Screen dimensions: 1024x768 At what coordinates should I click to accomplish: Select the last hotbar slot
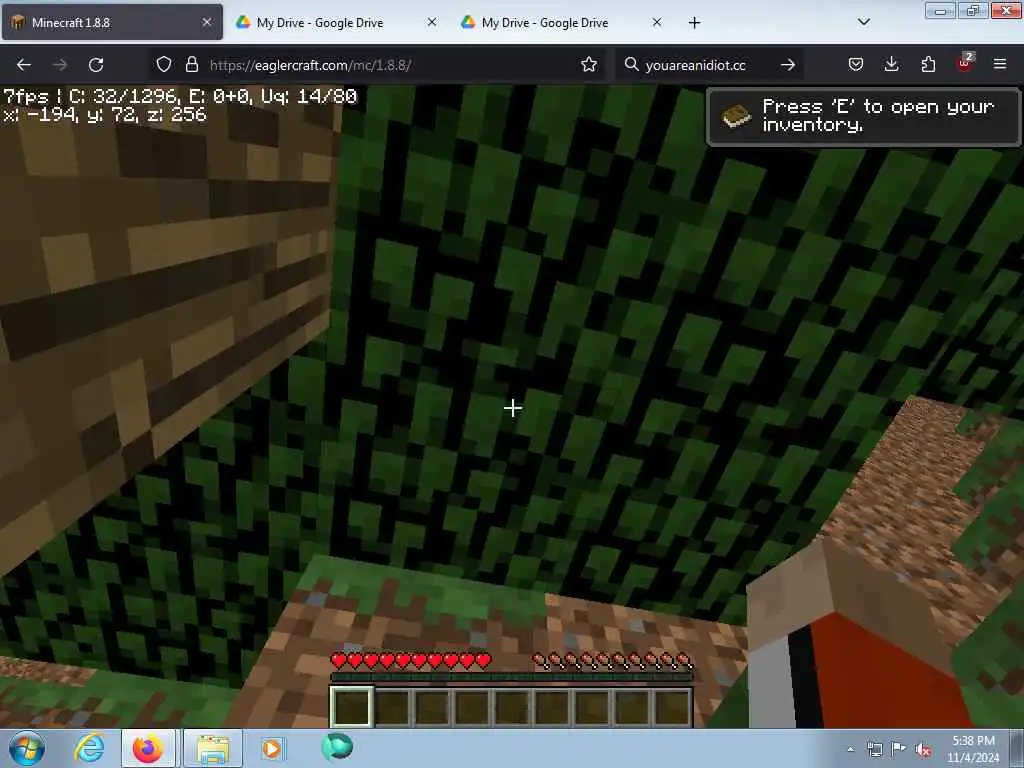pyautogui.click(x=671, y=706)
